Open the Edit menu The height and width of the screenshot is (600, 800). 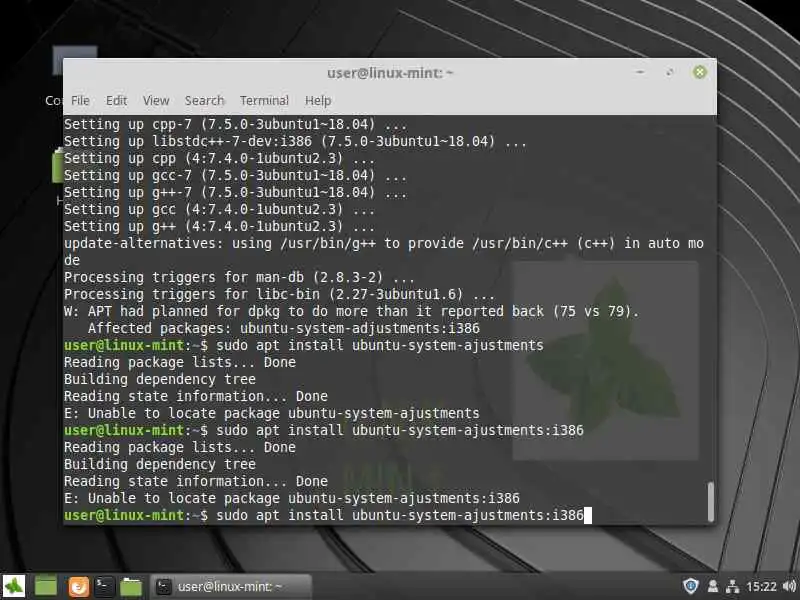tap(116, 101)
